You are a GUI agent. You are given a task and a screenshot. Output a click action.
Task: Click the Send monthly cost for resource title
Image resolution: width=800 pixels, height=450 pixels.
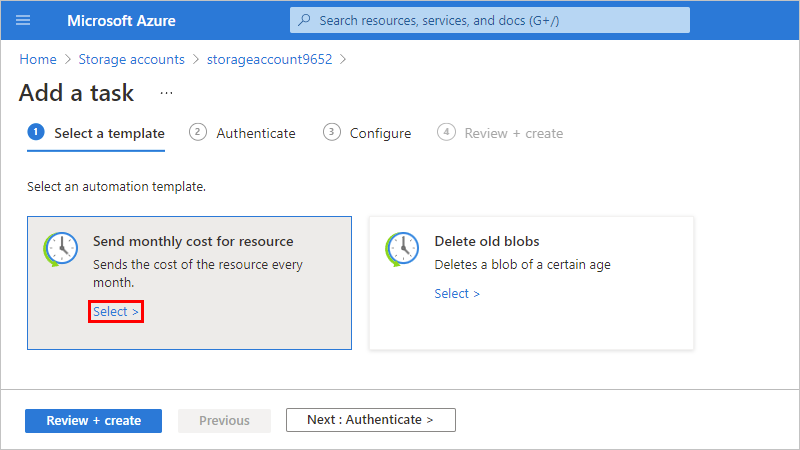click(x=193, y=241)
